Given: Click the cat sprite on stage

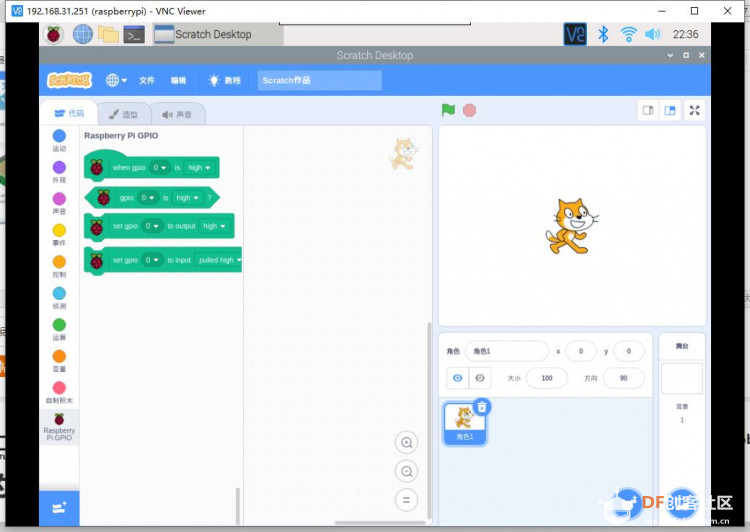Looking at the screenshot, I should [x=571, y=226].
